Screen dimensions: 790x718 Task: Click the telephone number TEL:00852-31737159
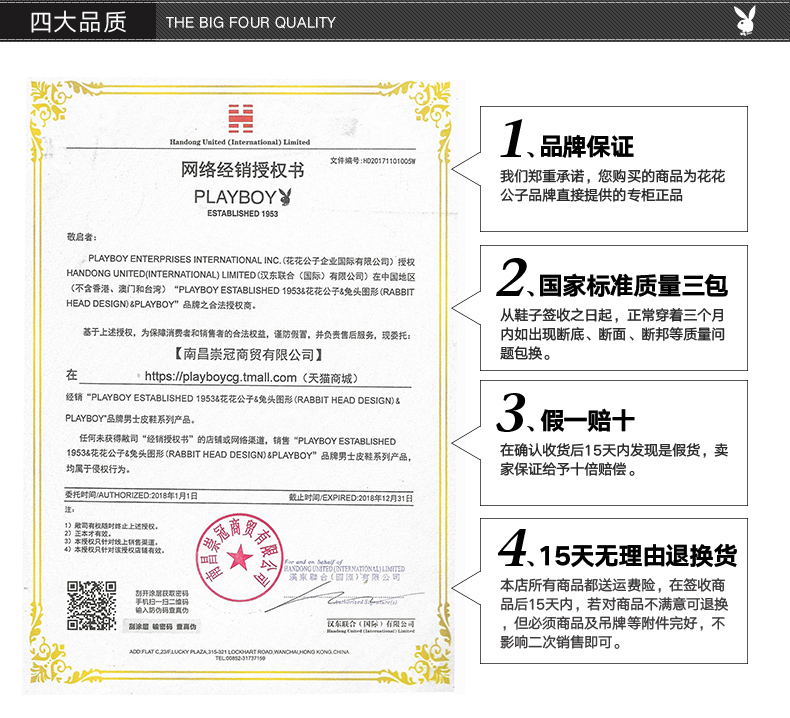[x=240, y=658]
